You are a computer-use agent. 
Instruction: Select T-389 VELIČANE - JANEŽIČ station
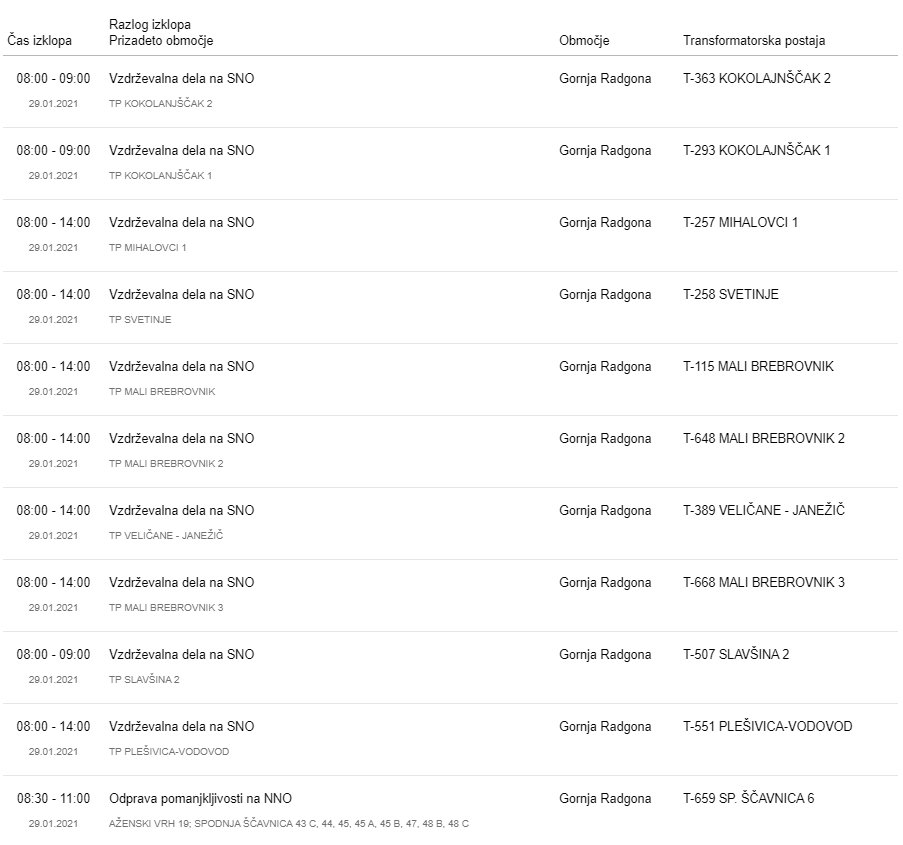click(x=763, y=510)
